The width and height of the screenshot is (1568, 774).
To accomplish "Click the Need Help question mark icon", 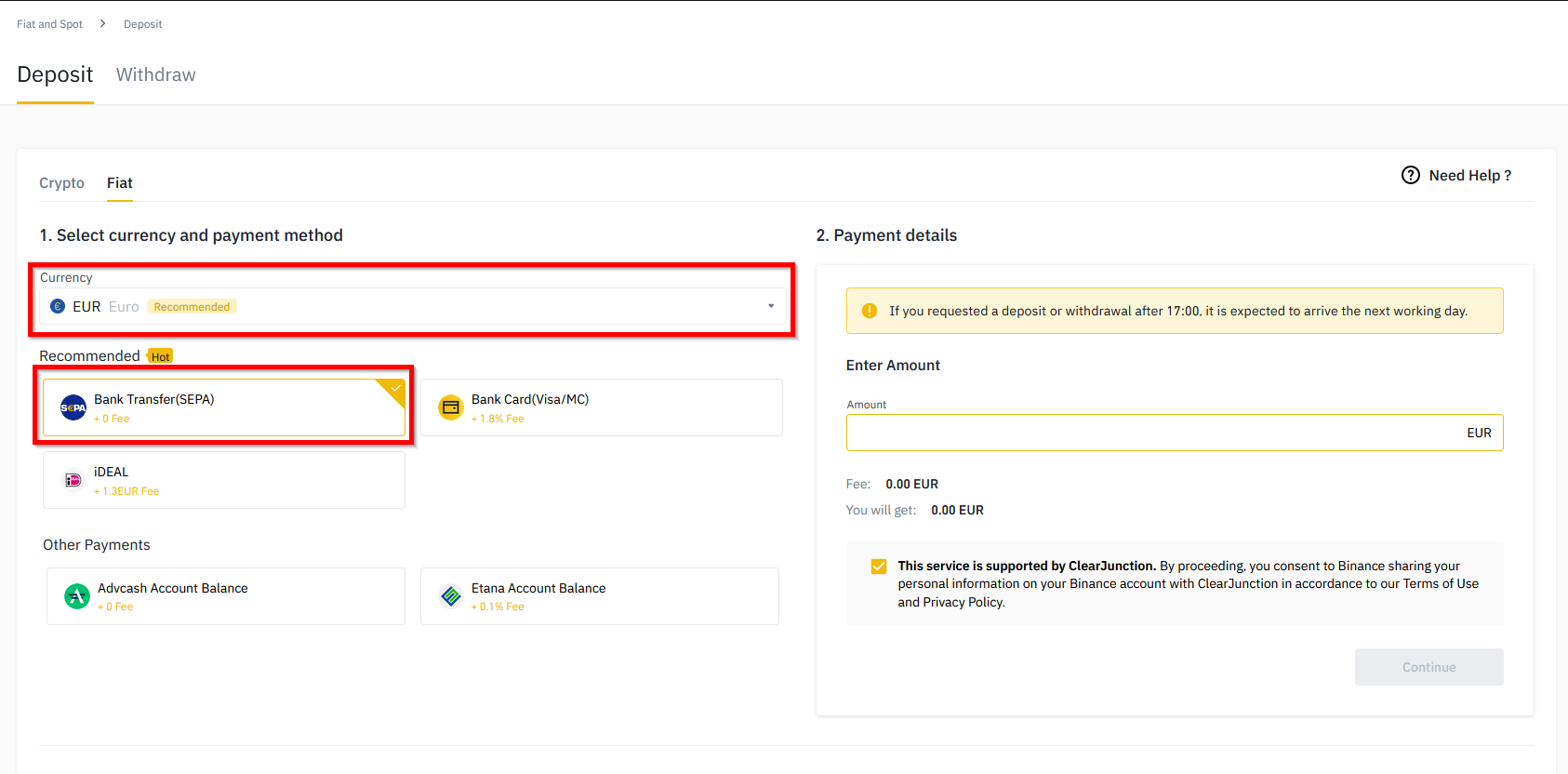I will click(x=1411, y=175).
